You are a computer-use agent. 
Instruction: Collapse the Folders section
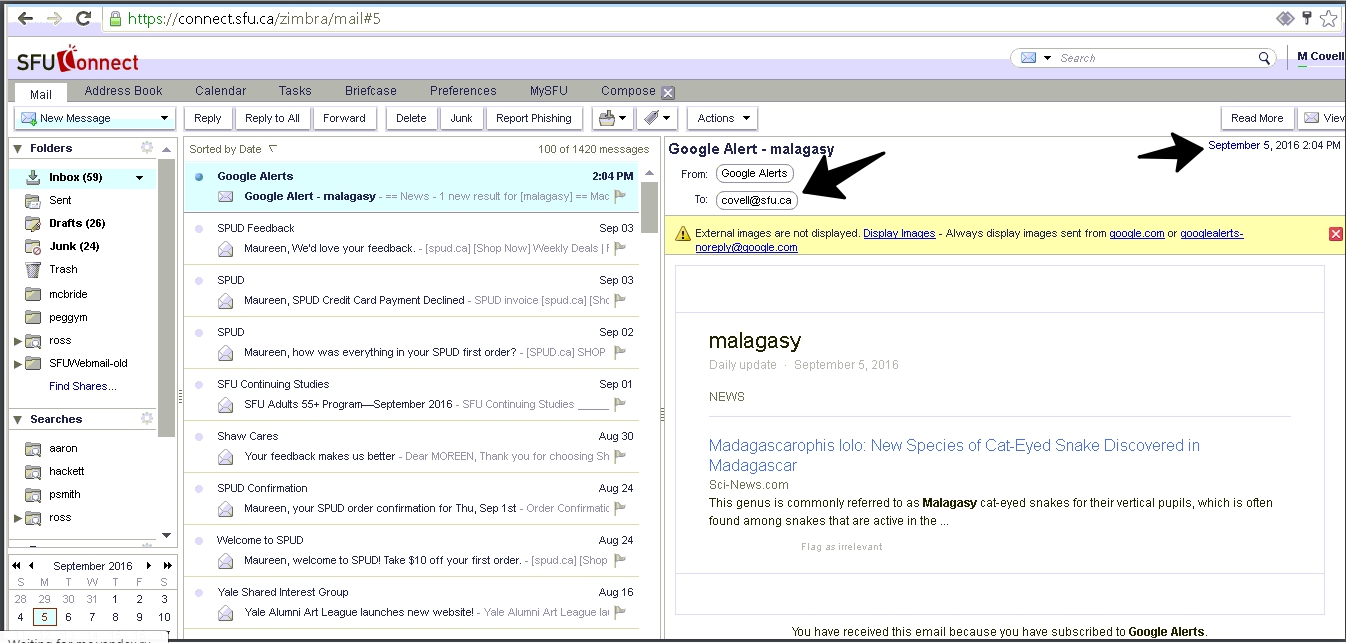point(17,148)
